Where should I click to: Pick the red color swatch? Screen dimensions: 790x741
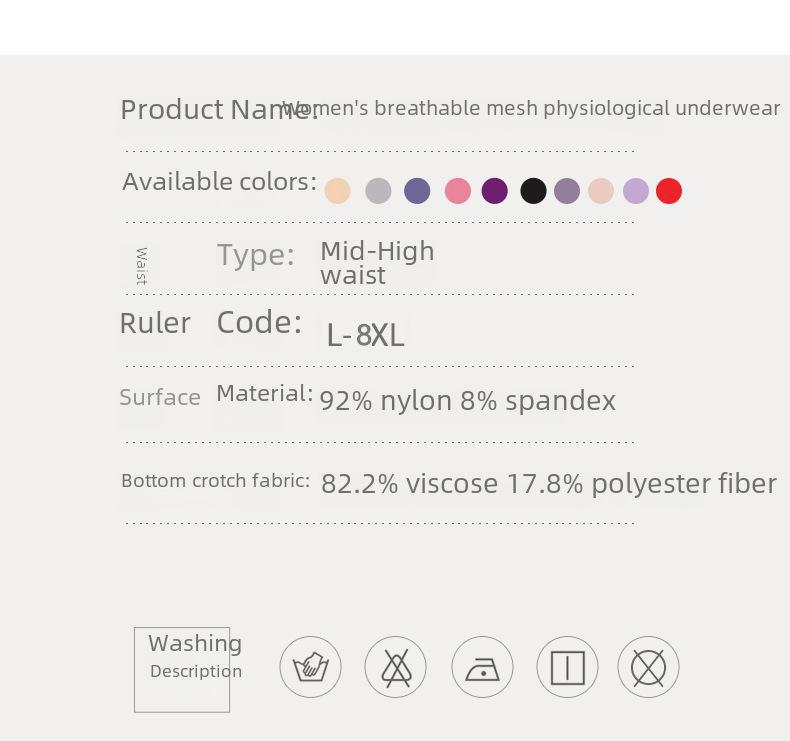tap(669, 191)
